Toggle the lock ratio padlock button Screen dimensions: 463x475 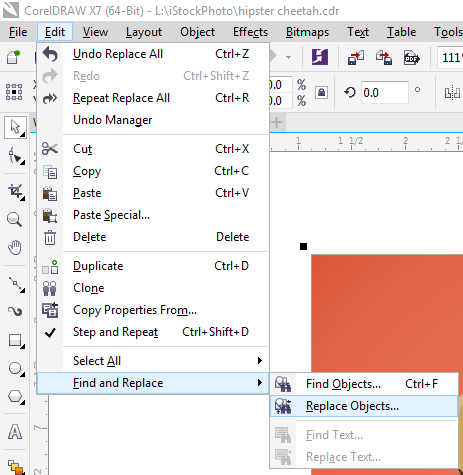321,92
